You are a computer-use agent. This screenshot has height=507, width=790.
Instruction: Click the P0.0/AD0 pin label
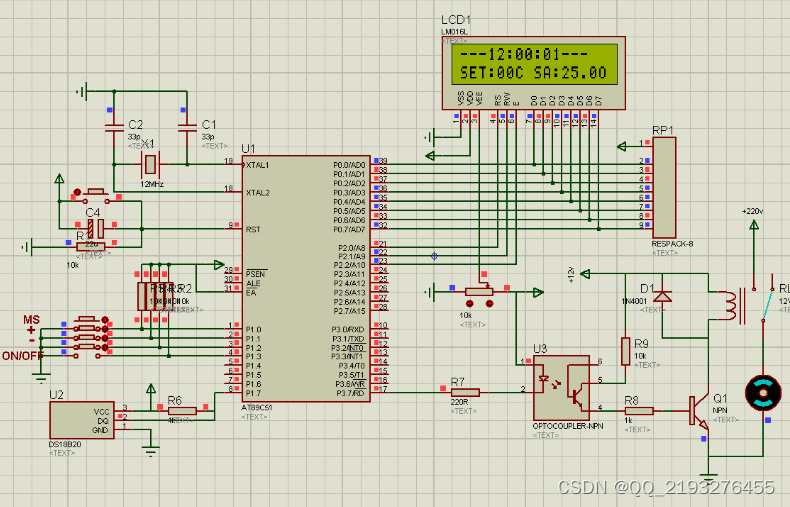coord(349,165)
